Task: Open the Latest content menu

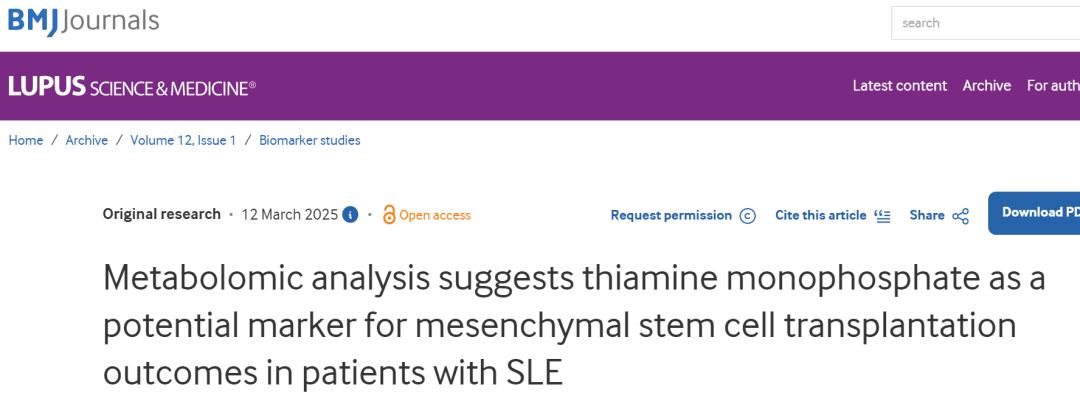Action: pyautogui.click(x=900, y=86)
